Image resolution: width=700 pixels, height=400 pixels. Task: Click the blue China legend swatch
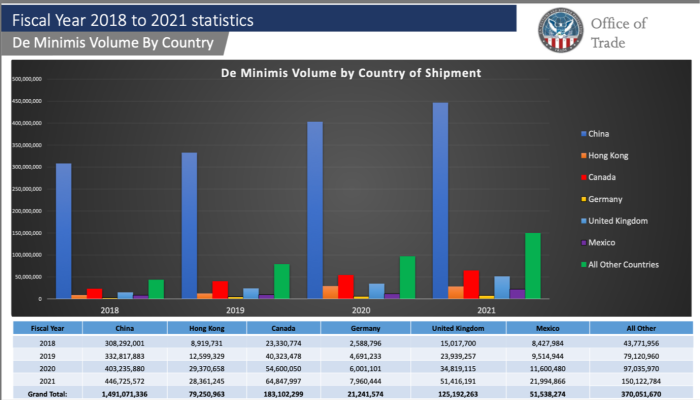(x=584, y=133)
